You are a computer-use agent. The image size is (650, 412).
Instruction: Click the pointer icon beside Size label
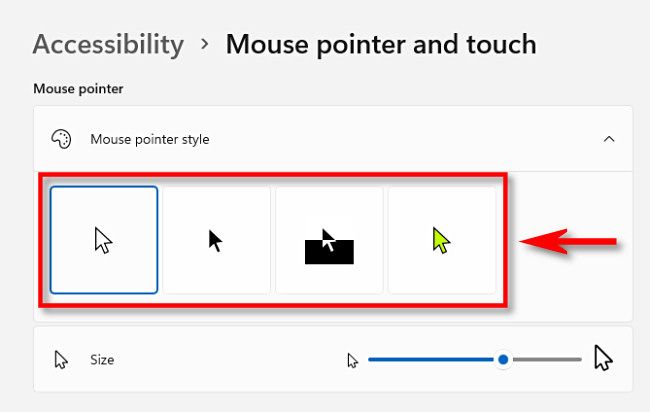click(61, 359)
